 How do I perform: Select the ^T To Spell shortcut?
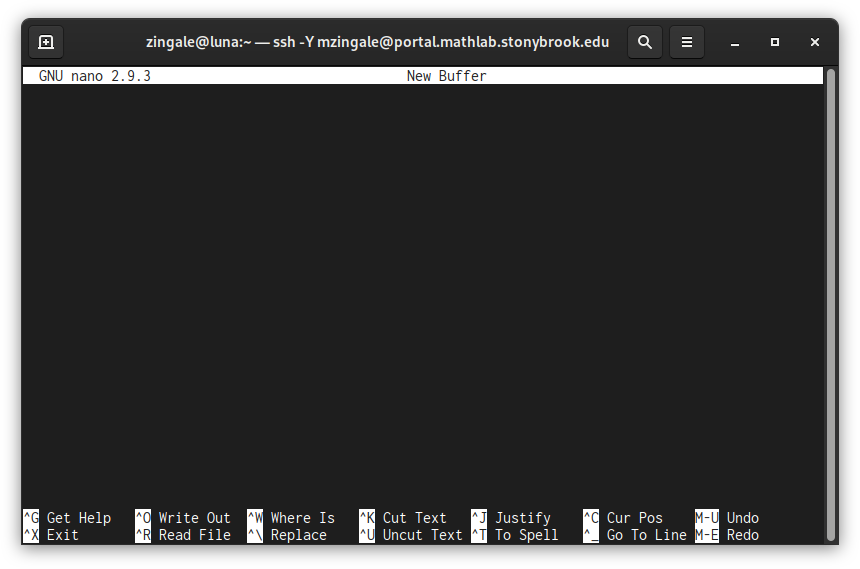[515, 535]
